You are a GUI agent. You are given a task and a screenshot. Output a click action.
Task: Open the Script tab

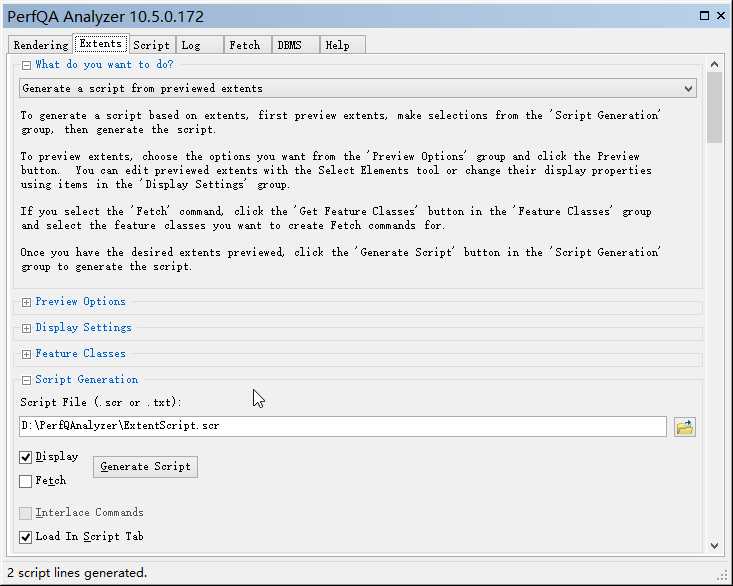click(151, 45)
